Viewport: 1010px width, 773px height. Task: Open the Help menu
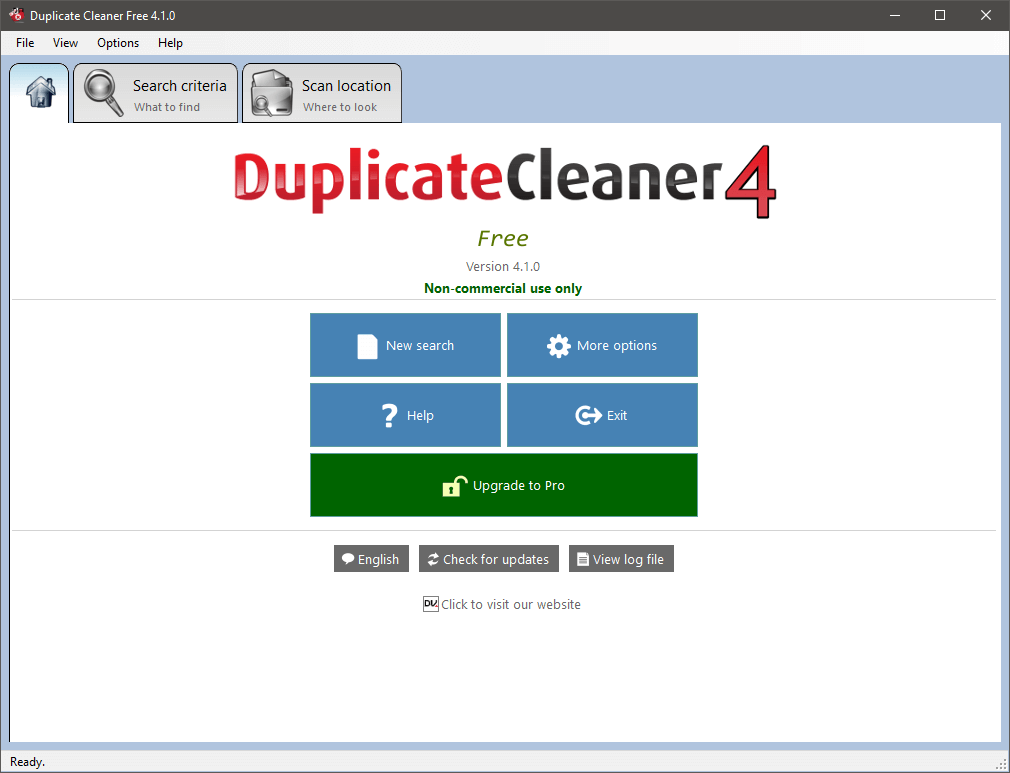pos(170,43)
